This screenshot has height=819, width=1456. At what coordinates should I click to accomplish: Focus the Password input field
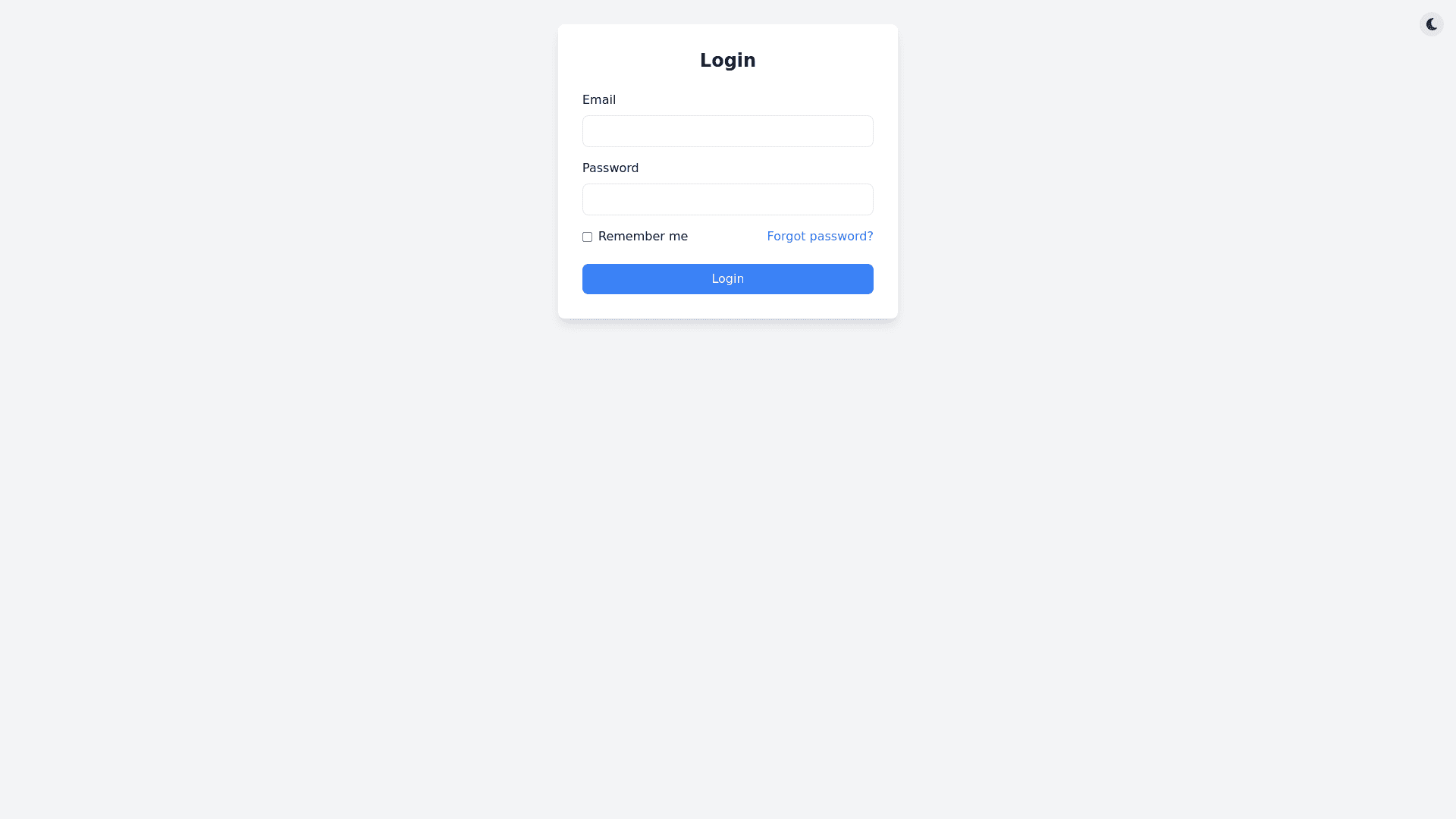point(728,199)
